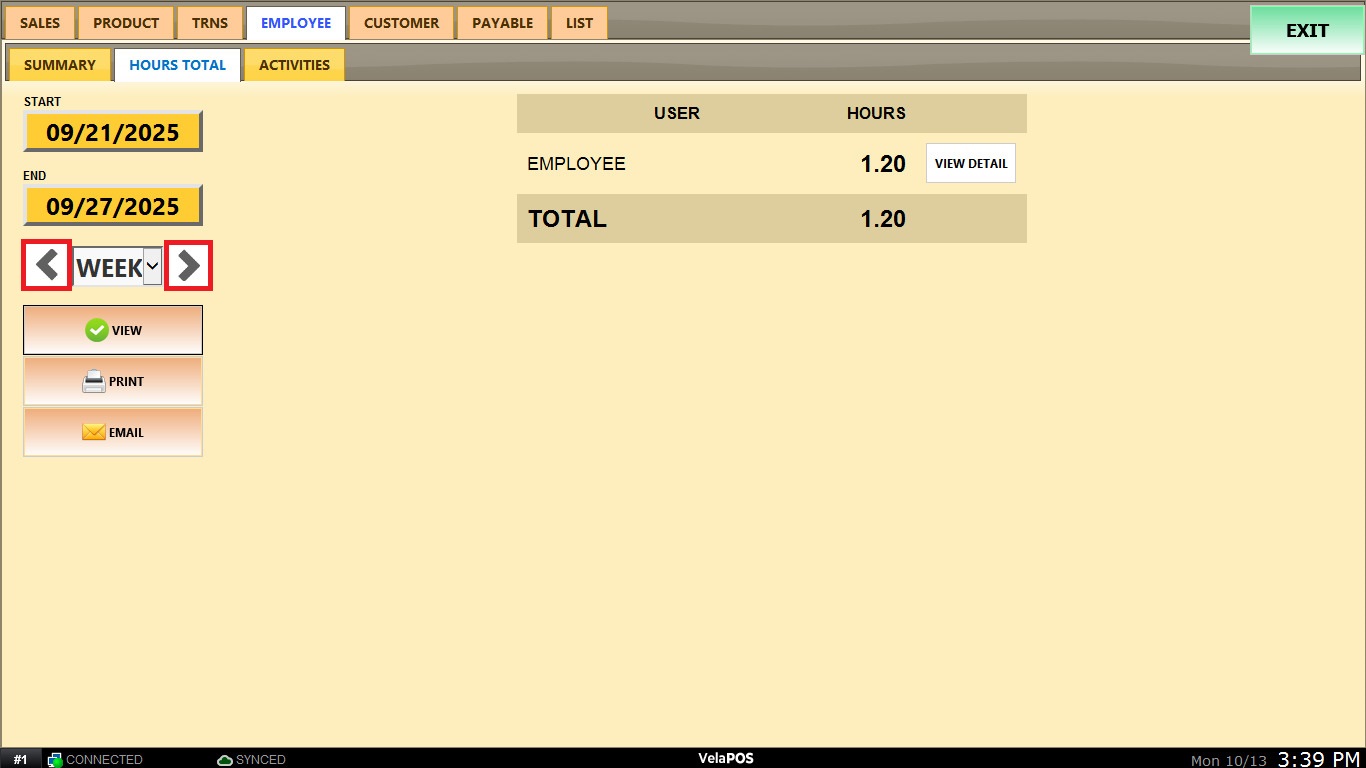Click the green checkmark VIEW button
Screen dimensions: 1366x768
(x=113, y=330)
